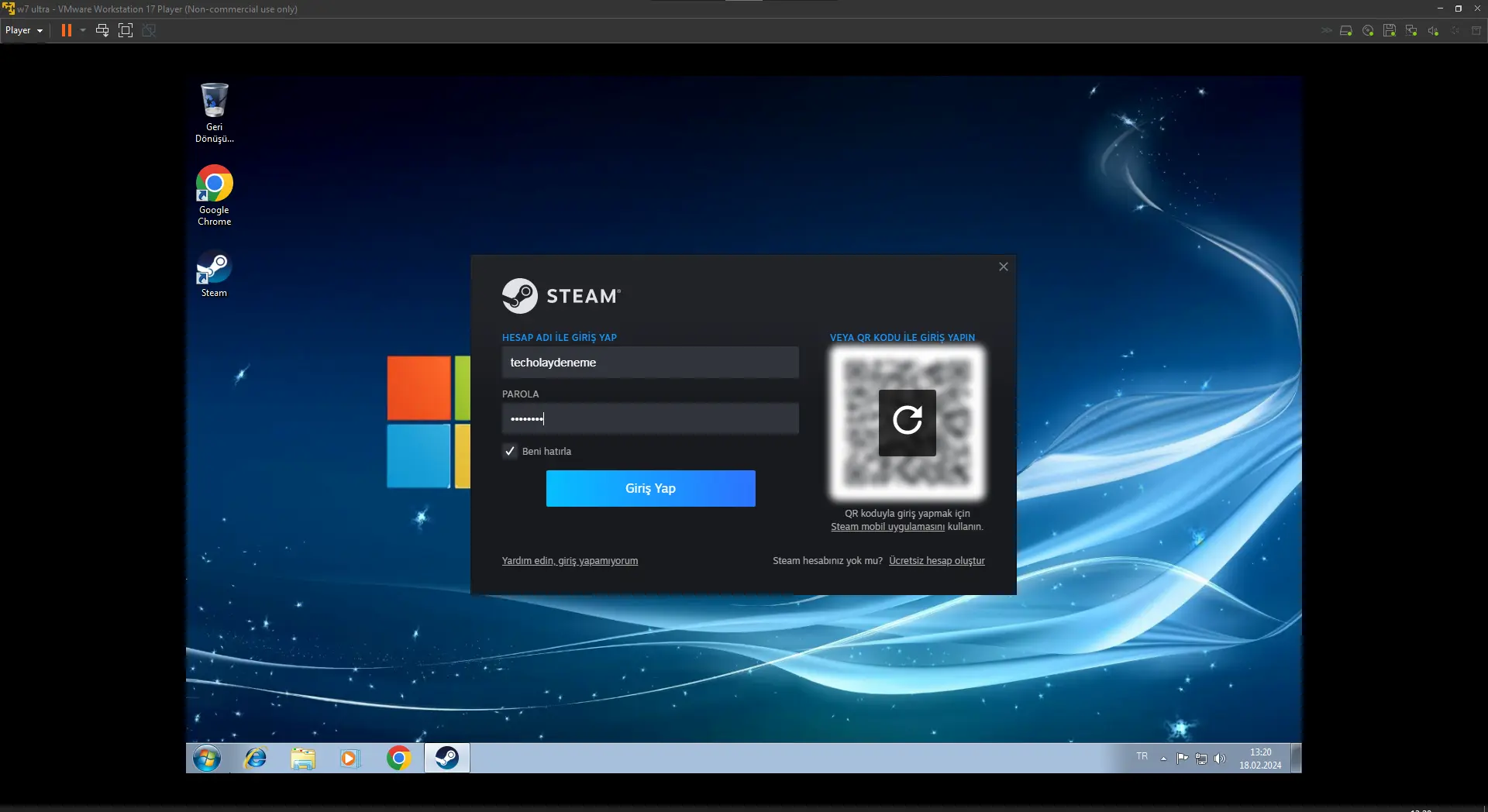
Task: Click the CD/DVD drive device icon in VMware
Action: (x=1368, y=30)
